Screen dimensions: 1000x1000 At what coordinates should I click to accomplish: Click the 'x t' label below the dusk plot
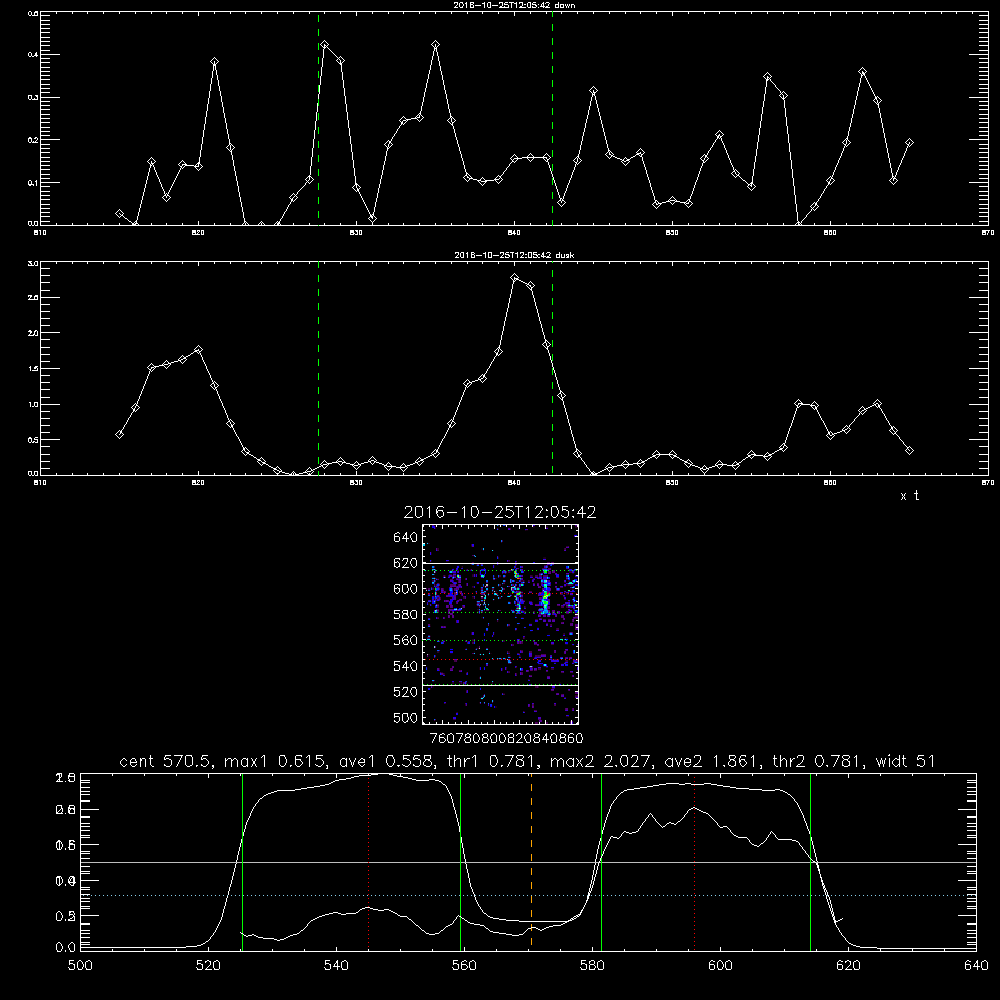click(909, 496)
